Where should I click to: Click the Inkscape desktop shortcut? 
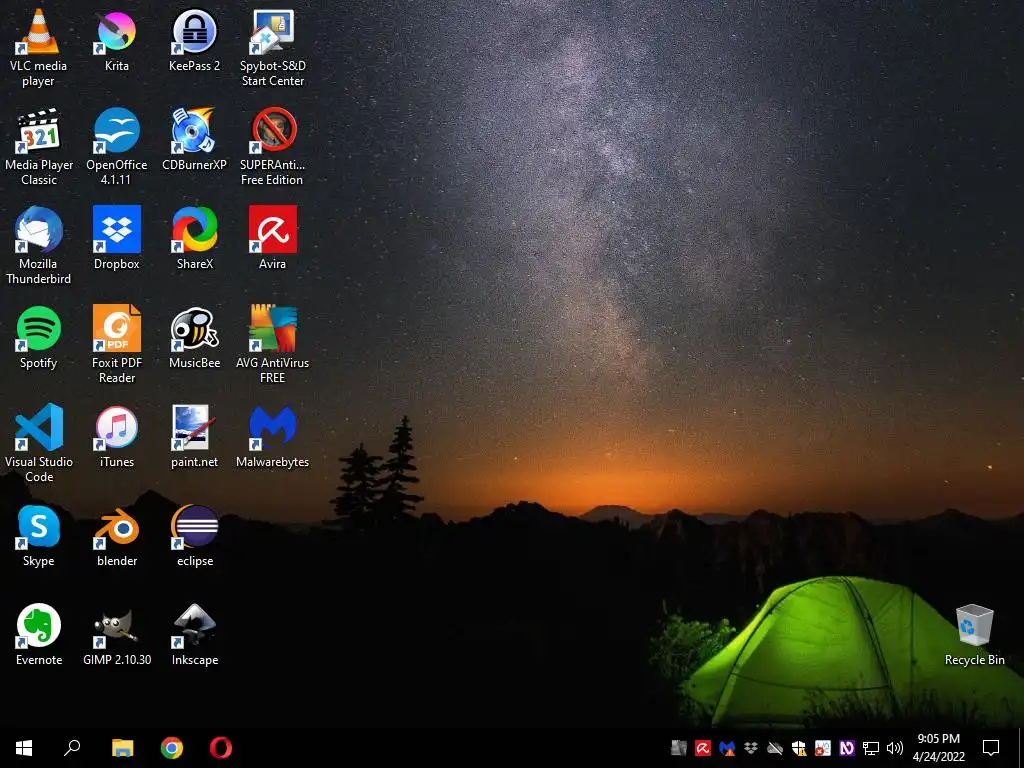(x=195, y=635)
